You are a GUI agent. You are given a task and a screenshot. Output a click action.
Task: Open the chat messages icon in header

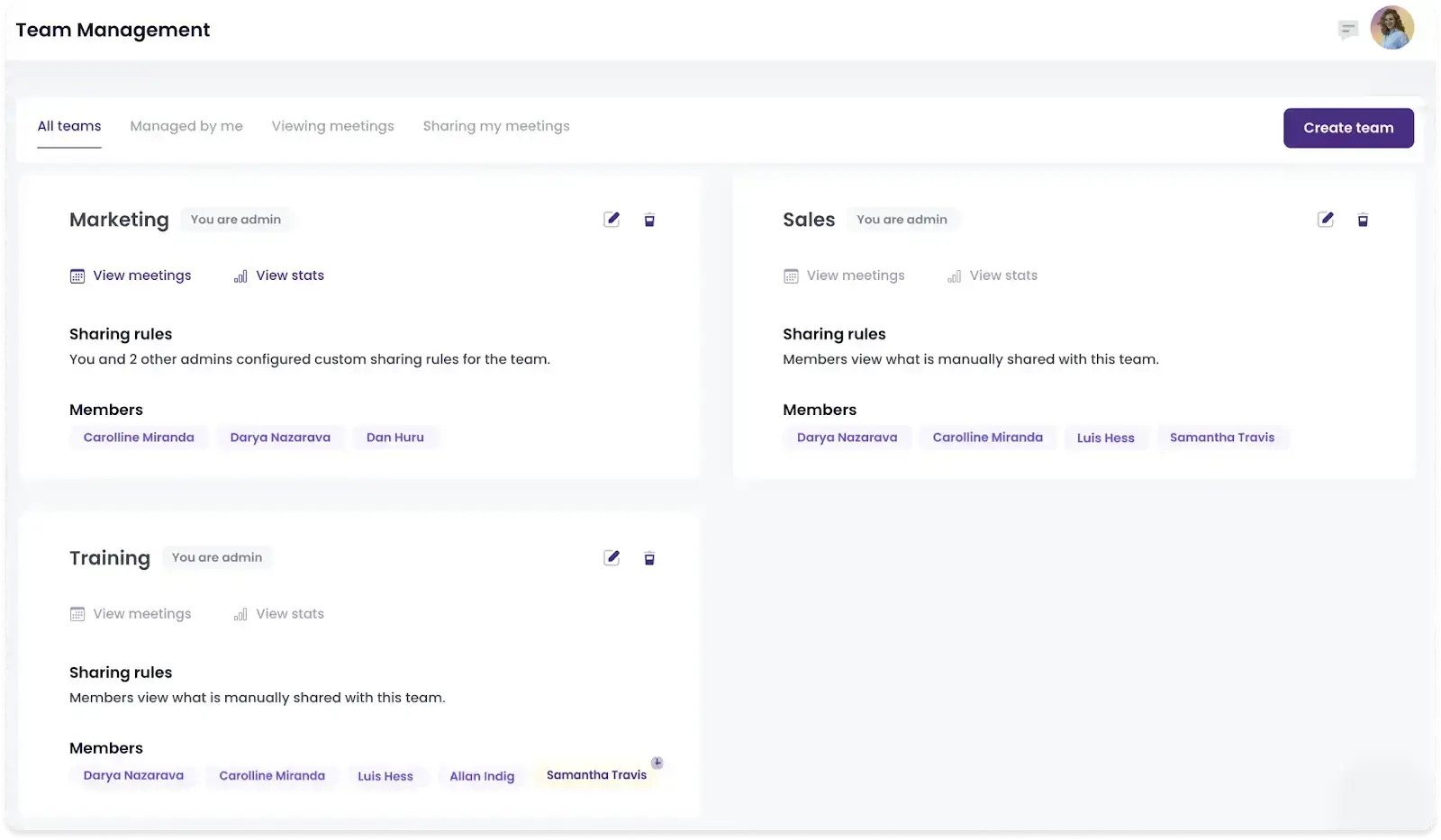pos(1347,30)
